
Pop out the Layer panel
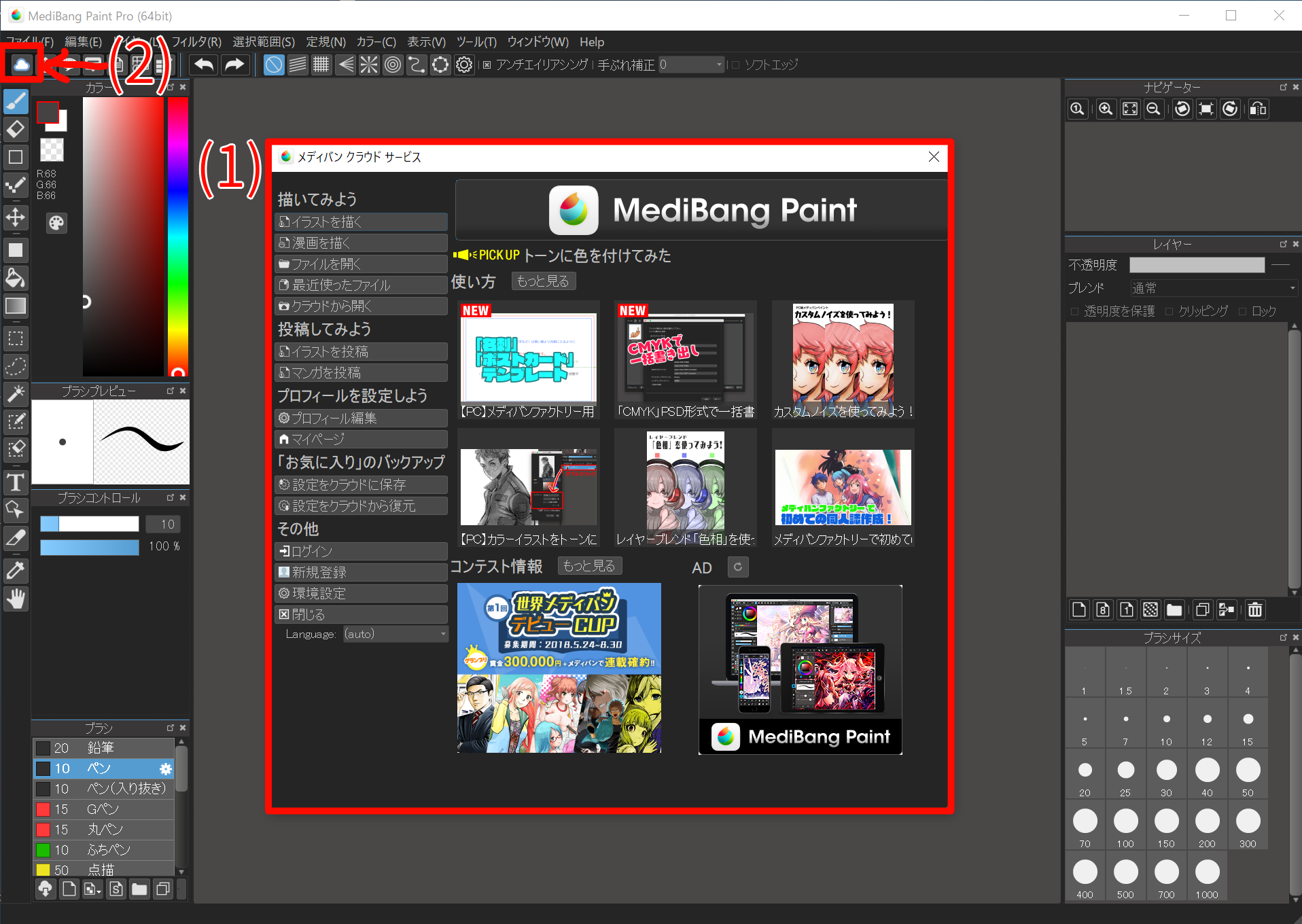click(1284, 244)
